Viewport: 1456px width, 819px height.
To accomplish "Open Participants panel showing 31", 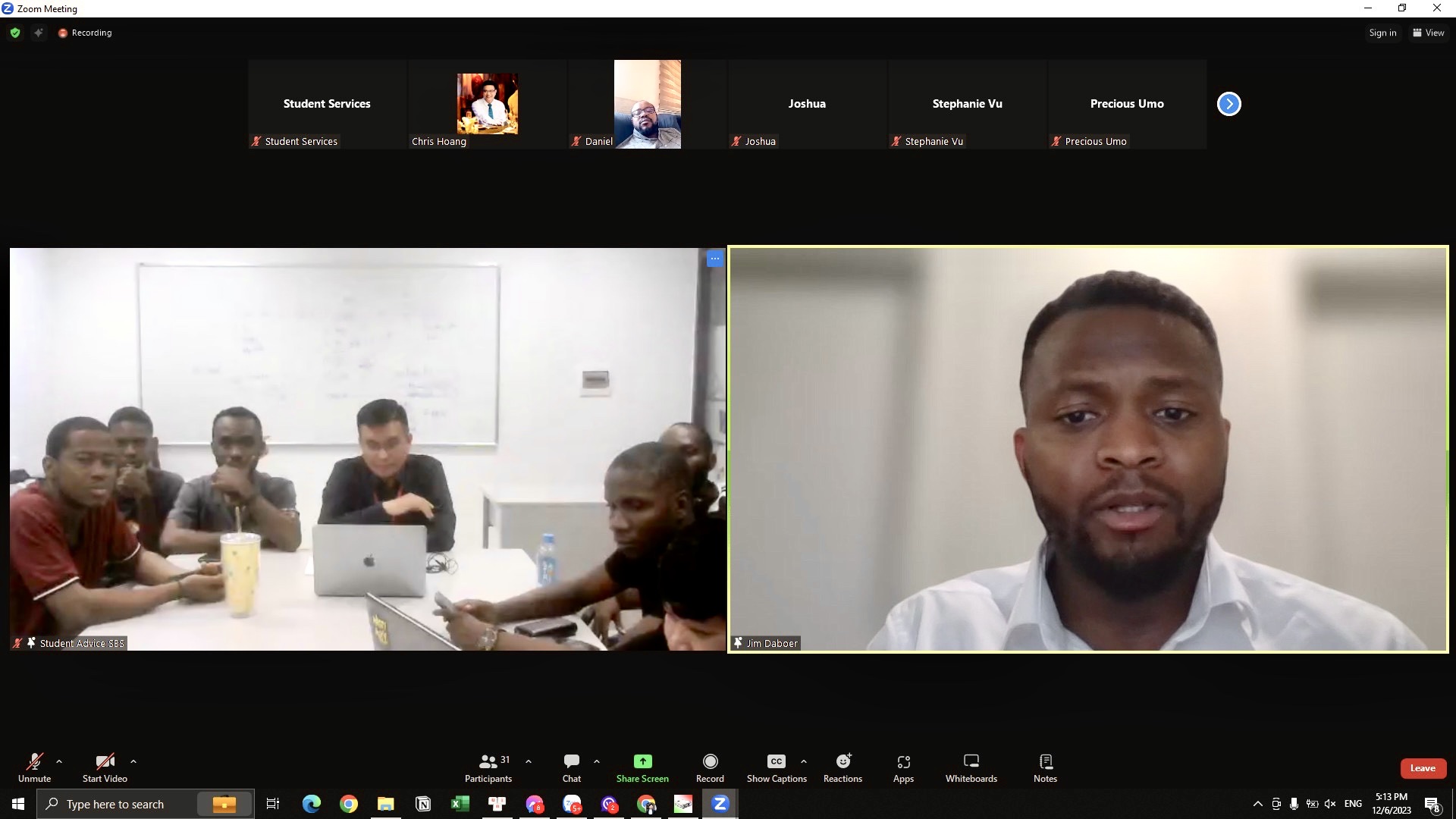I will coord(488,766).
